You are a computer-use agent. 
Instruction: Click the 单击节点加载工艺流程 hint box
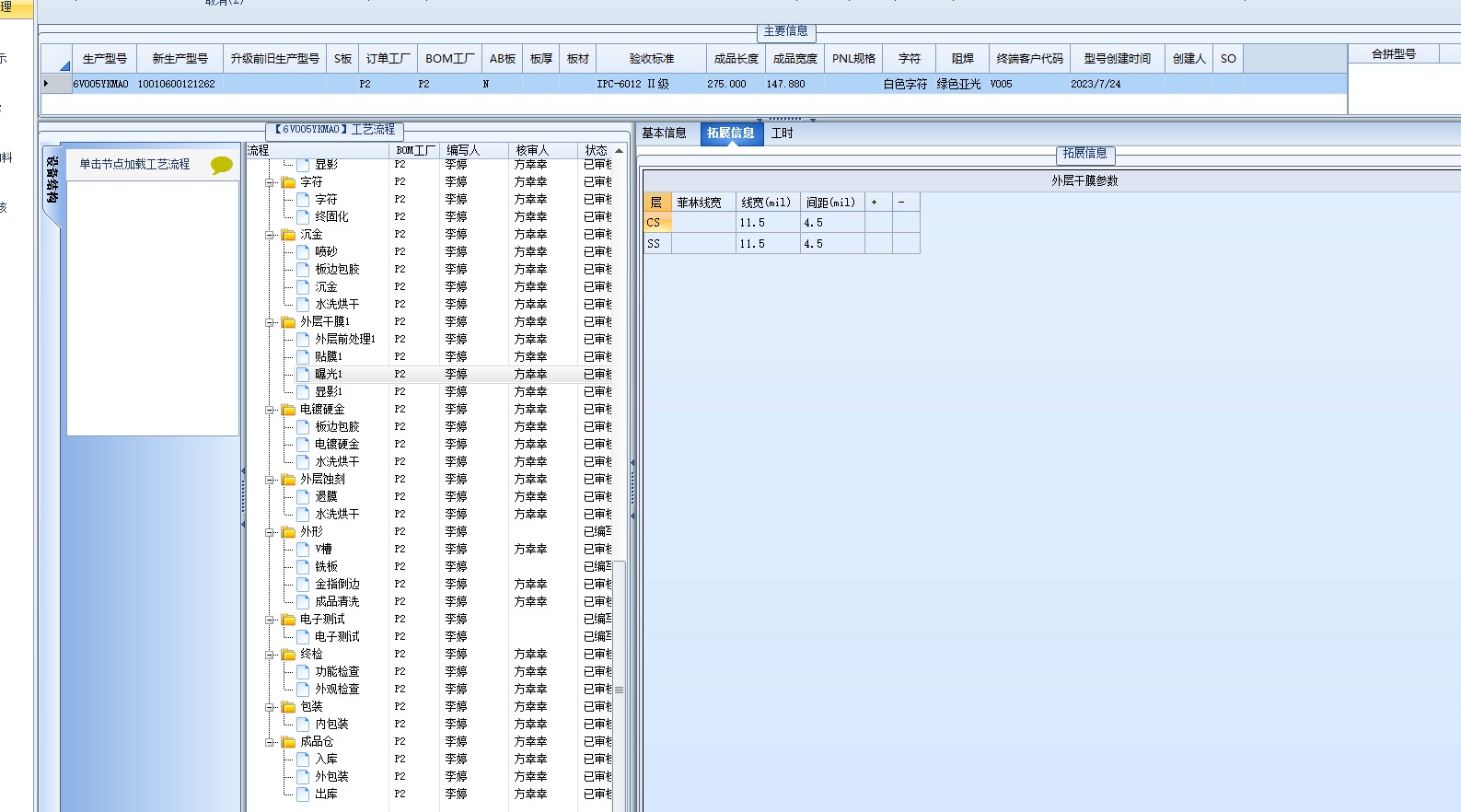tap(153, 165)
